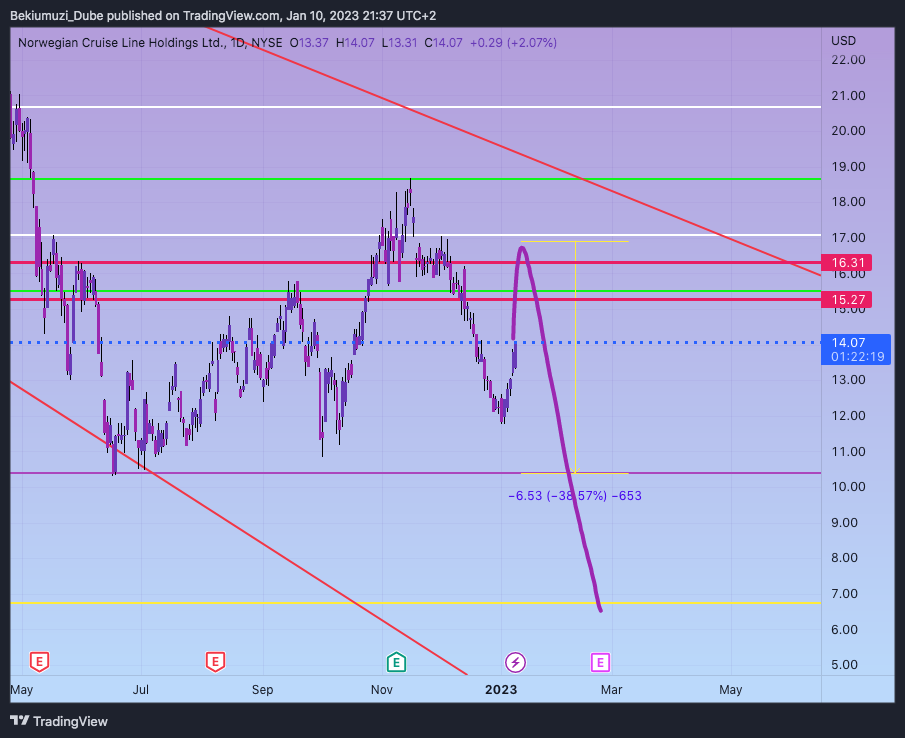905x738 pixels.
Task: Click the 22.00 price axis label
Action: 848,60
